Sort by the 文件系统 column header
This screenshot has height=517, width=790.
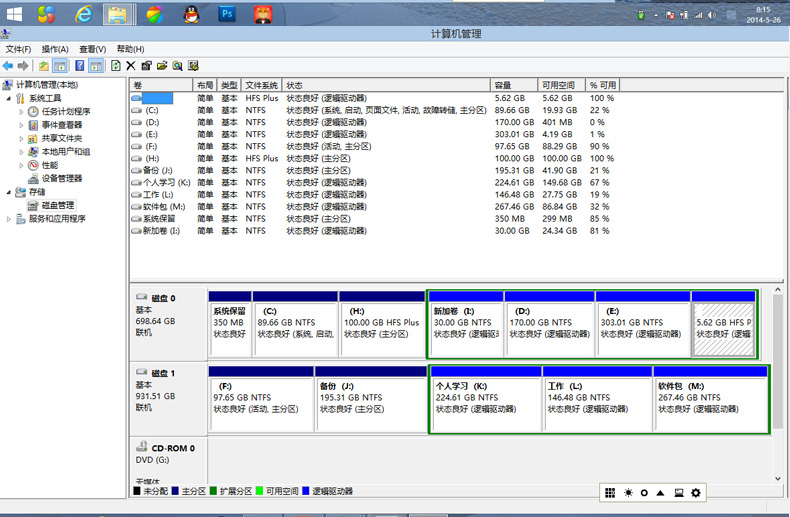pyautogui.click(x=261, y=85)
